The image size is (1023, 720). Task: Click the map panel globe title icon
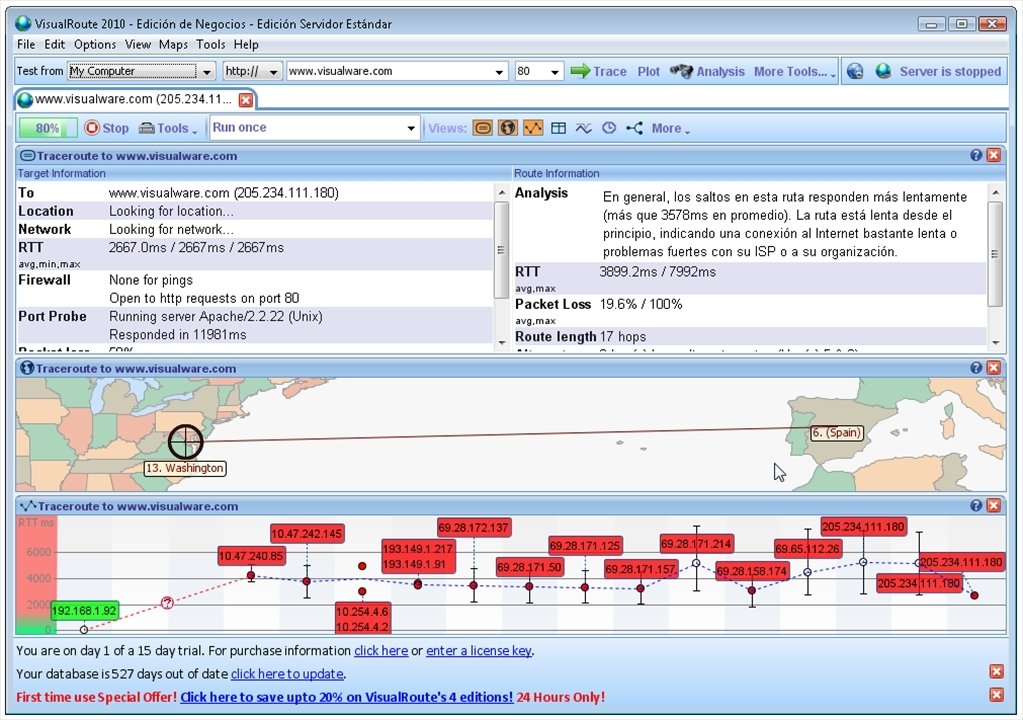point(27,368)
